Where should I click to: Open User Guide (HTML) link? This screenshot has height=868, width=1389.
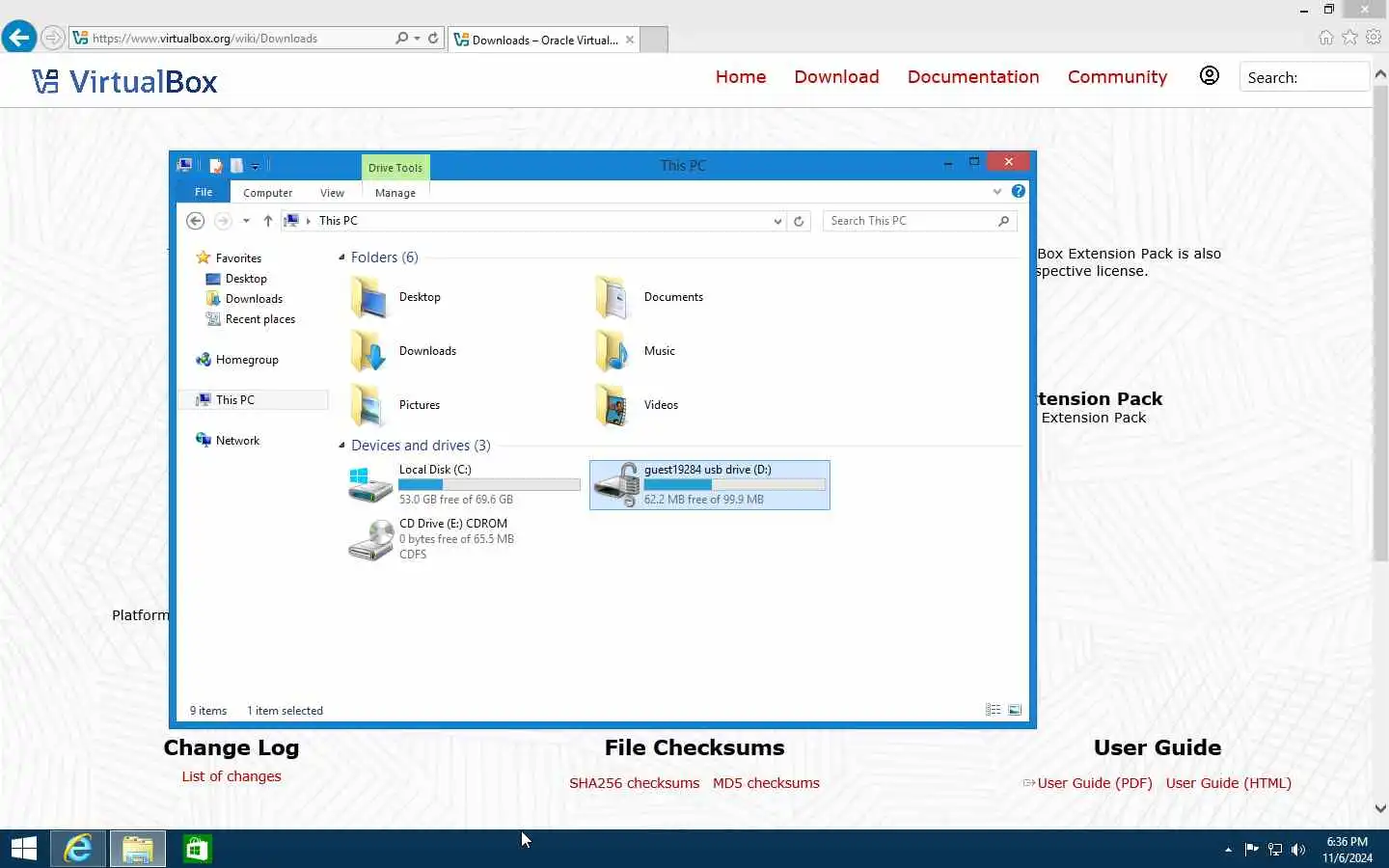(x=1228, y=783)
